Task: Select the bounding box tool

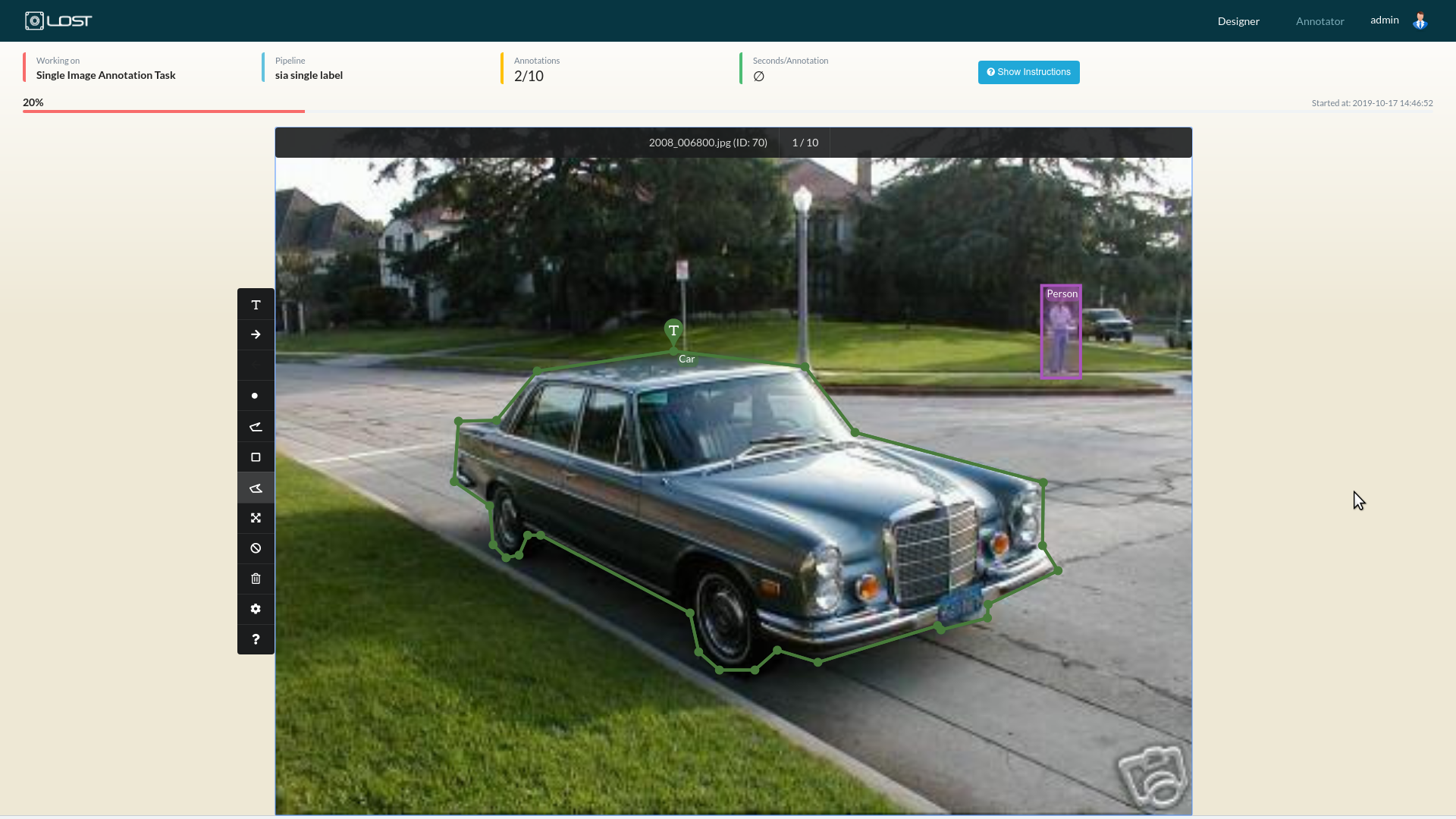Action: [x=256, y=457]
